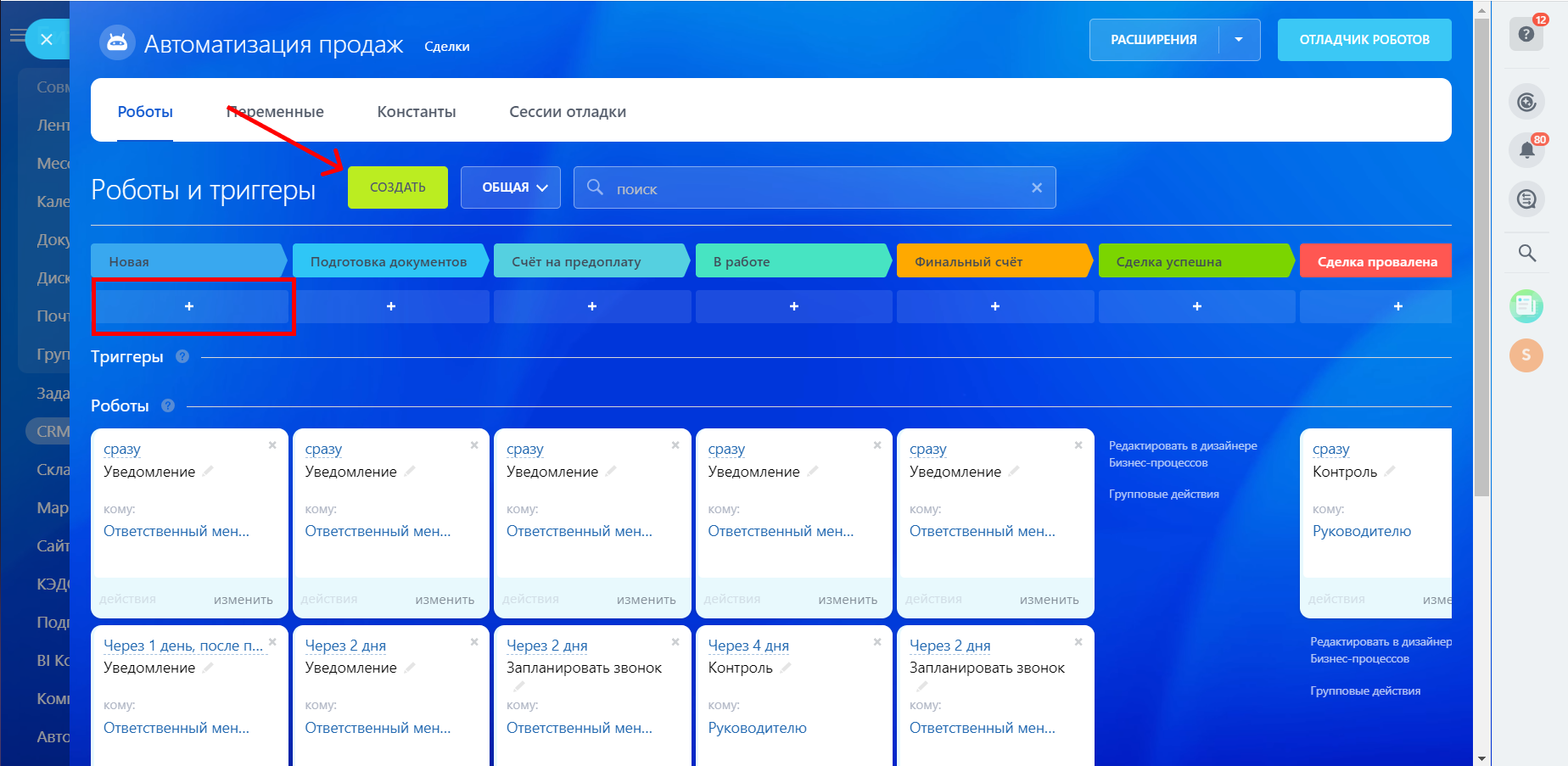The image size is (1568, 766).
Task: Edit name of Через 4 дня Контроль robot via pencil
Action: [786, 668]
